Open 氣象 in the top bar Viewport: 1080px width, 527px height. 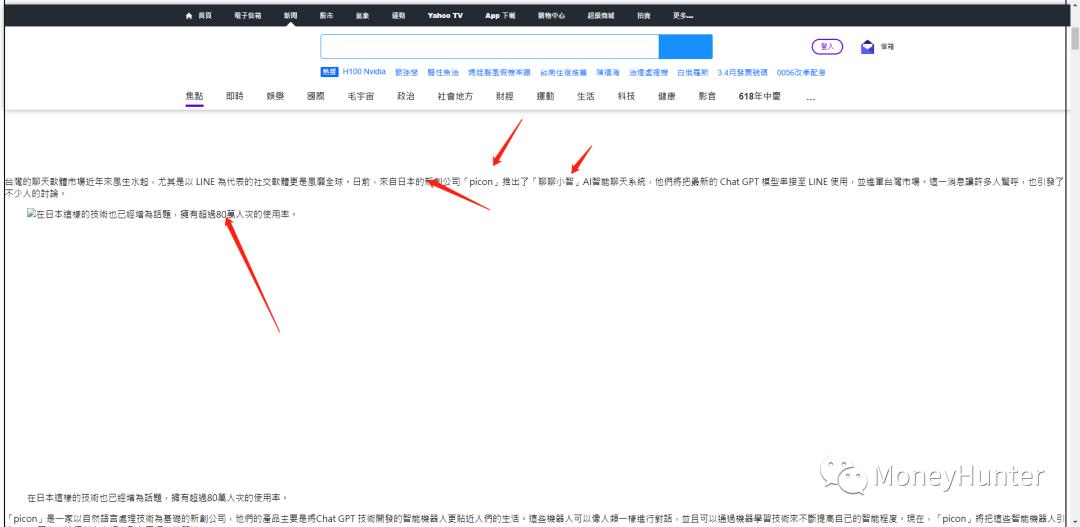pyautogui.click(x=363, y=16)
